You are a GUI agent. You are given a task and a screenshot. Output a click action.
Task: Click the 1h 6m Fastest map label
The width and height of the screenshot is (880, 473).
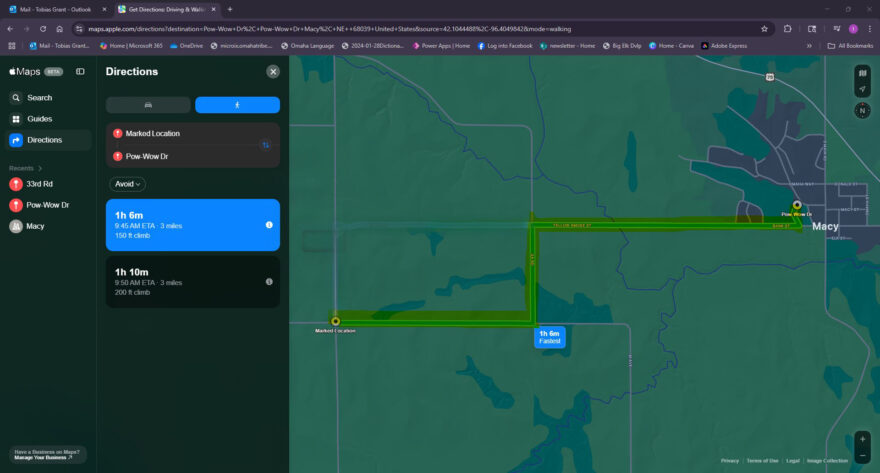click(549, 337)
